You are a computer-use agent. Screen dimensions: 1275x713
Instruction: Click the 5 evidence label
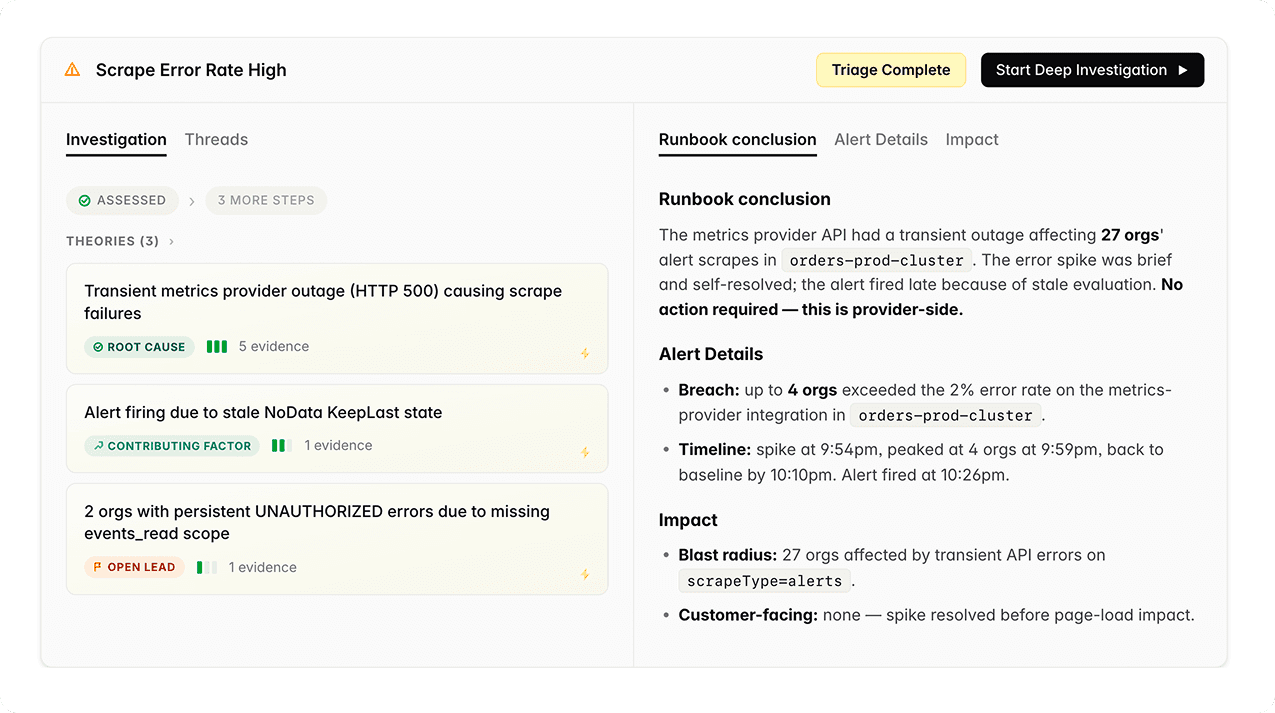[x=274, y=347]
